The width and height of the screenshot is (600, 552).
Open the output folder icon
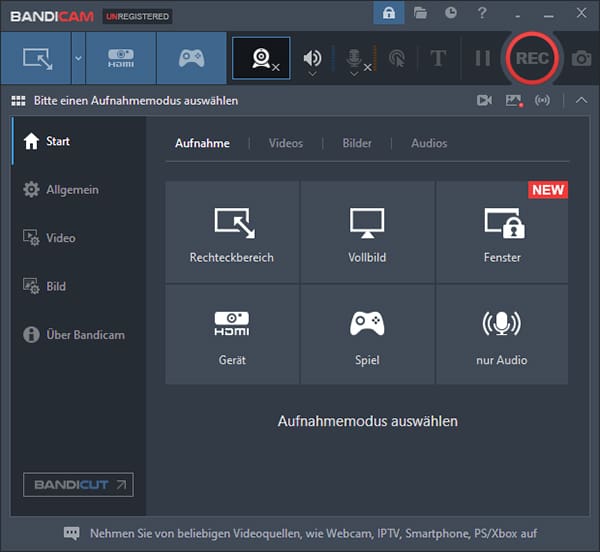(x=420, y=13)
